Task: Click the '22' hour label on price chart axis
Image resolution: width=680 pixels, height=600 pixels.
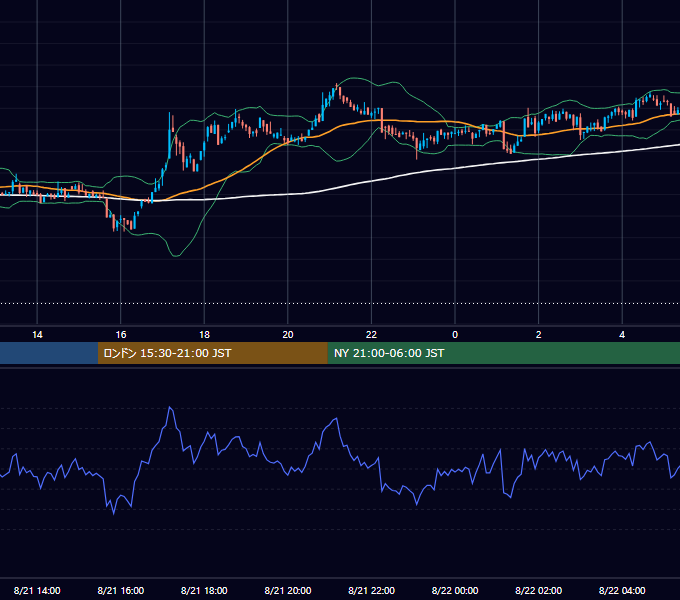Action: 371,335
